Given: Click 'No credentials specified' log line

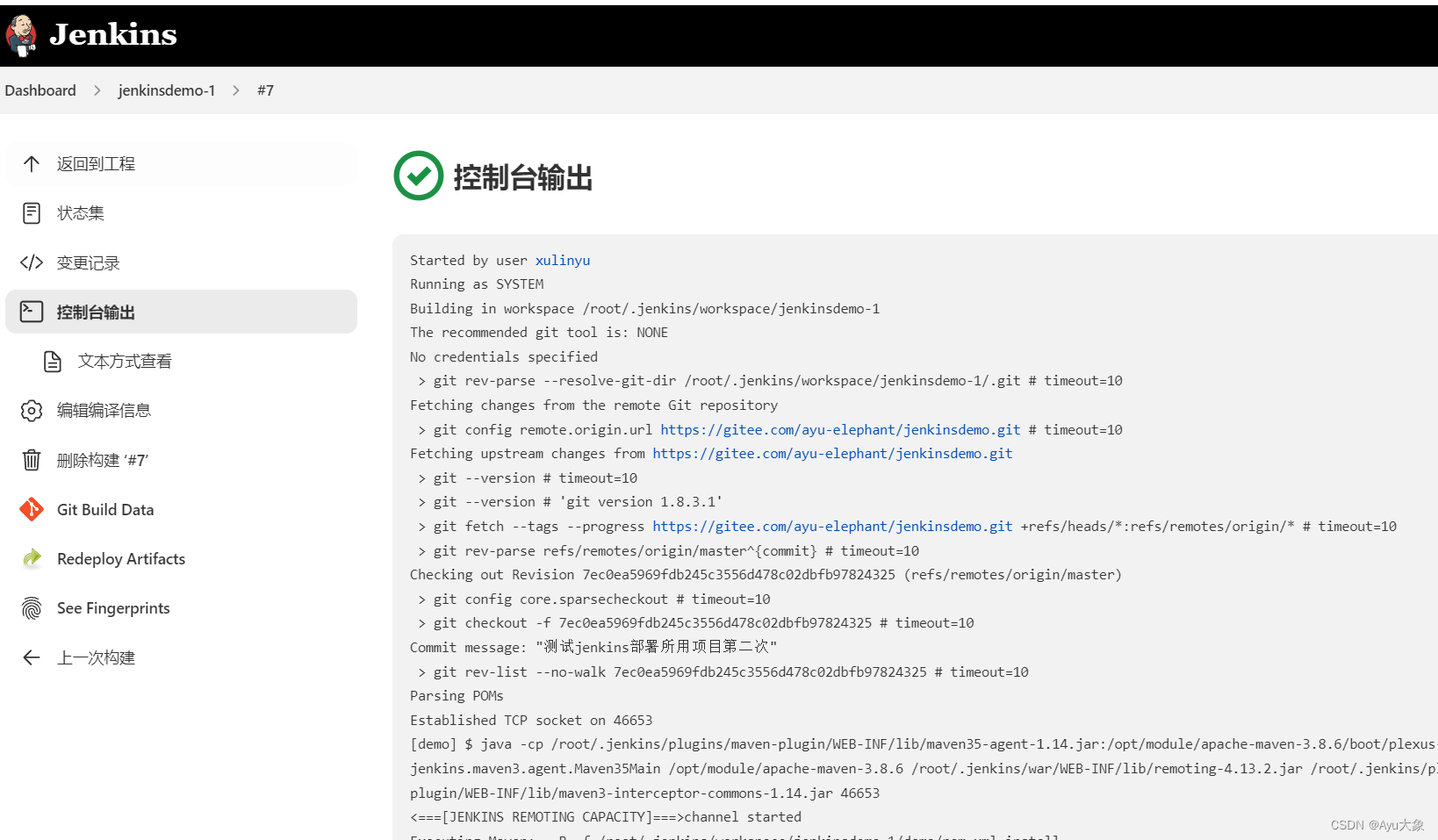Looking at the screenshot, I should 504,357.
